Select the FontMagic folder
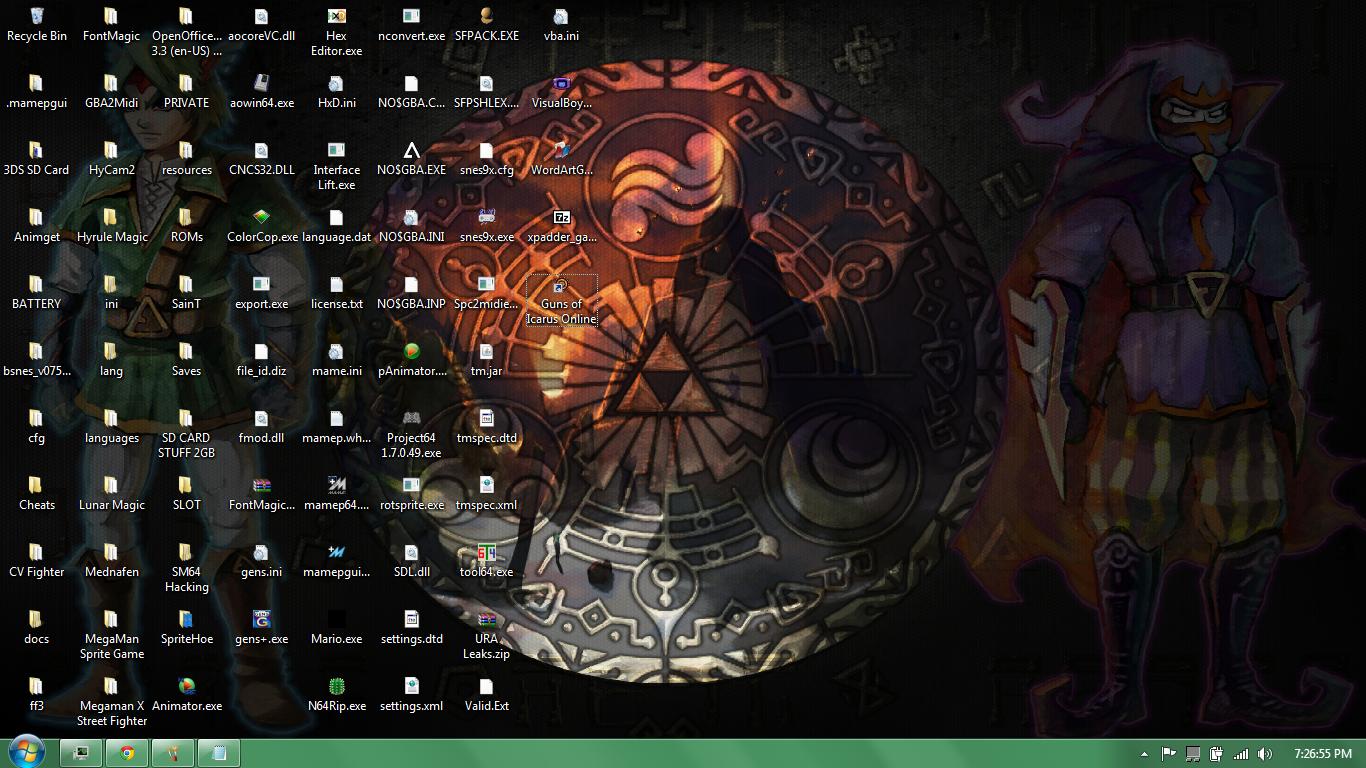Image resolution: width=1366 pixels, height=768 pixels. coord(111,26)
